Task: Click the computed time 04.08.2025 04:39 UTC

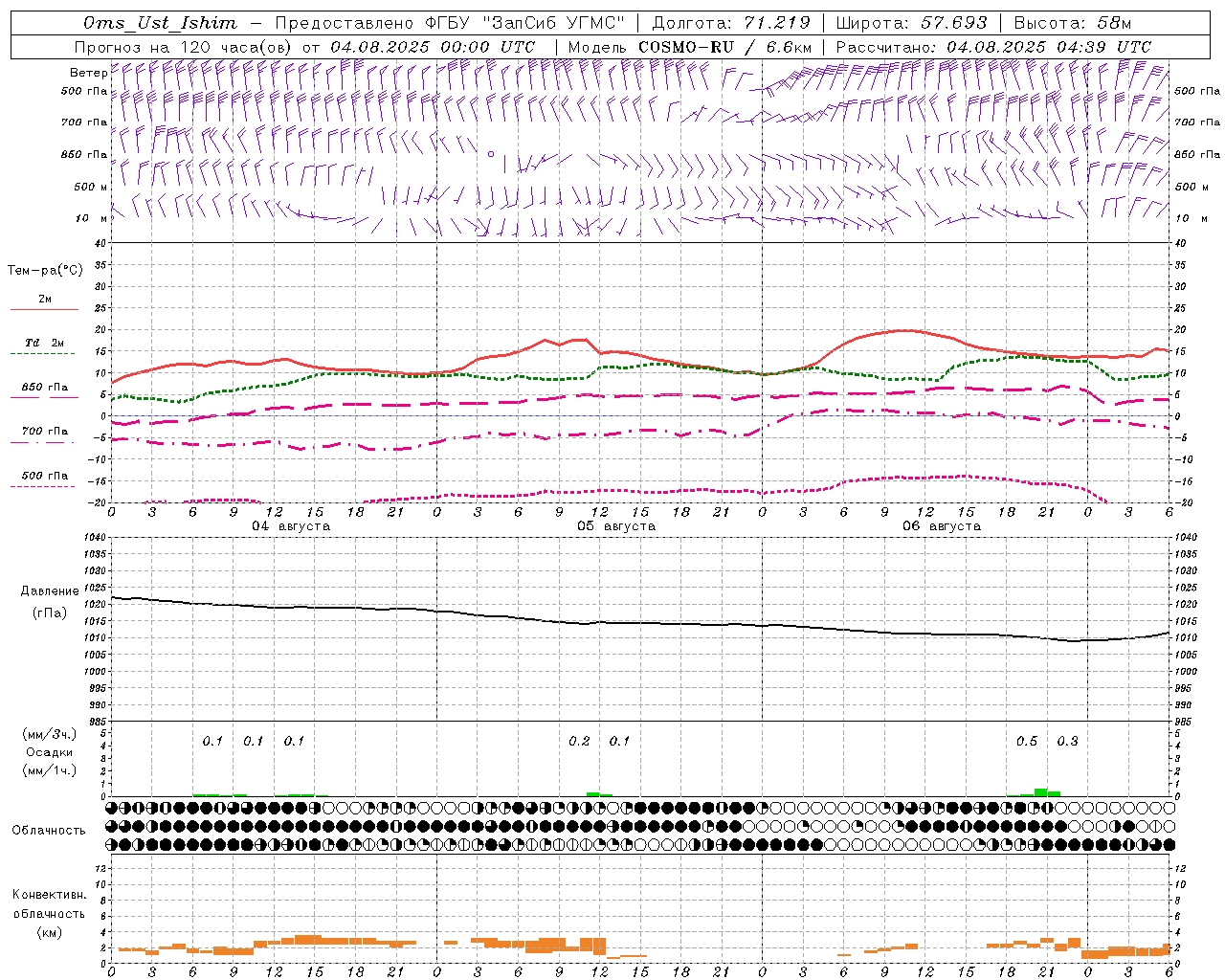Action: pyautogui.click(x=1049, y=47)
